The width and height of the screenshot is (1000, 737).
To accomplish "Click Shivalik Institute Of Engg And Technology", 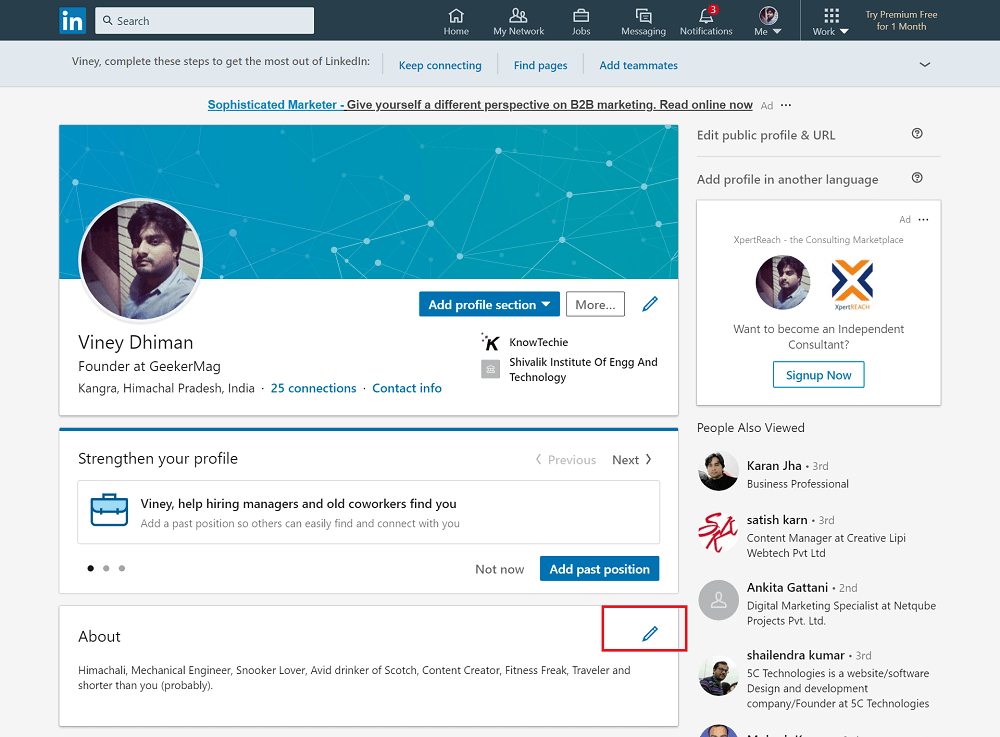I will point(583,369).
